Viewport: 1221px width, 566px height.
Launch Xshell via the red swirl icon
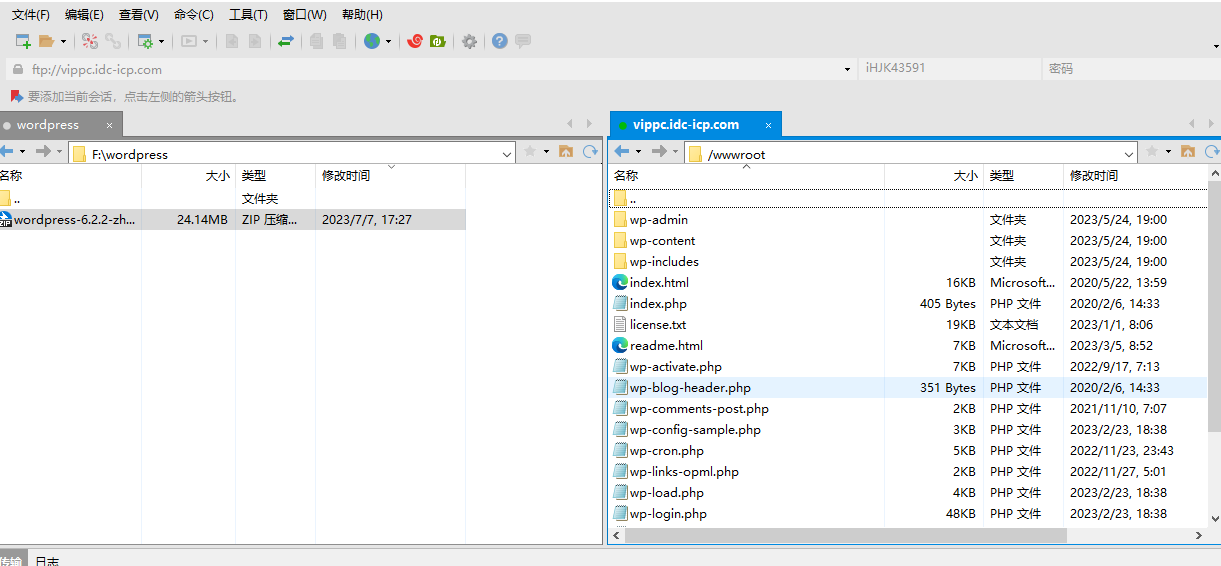(x=415, y=41)
